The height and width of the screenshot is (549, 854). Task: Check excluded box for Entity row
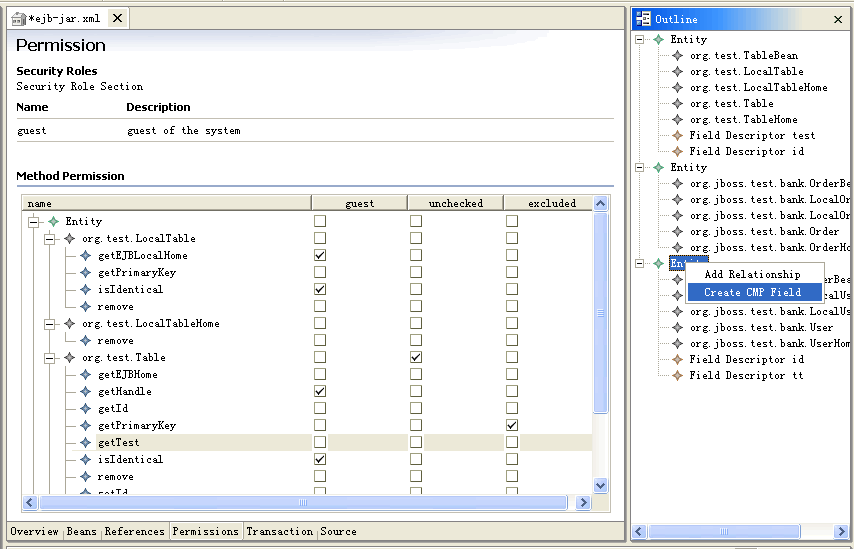click(512, 221)
